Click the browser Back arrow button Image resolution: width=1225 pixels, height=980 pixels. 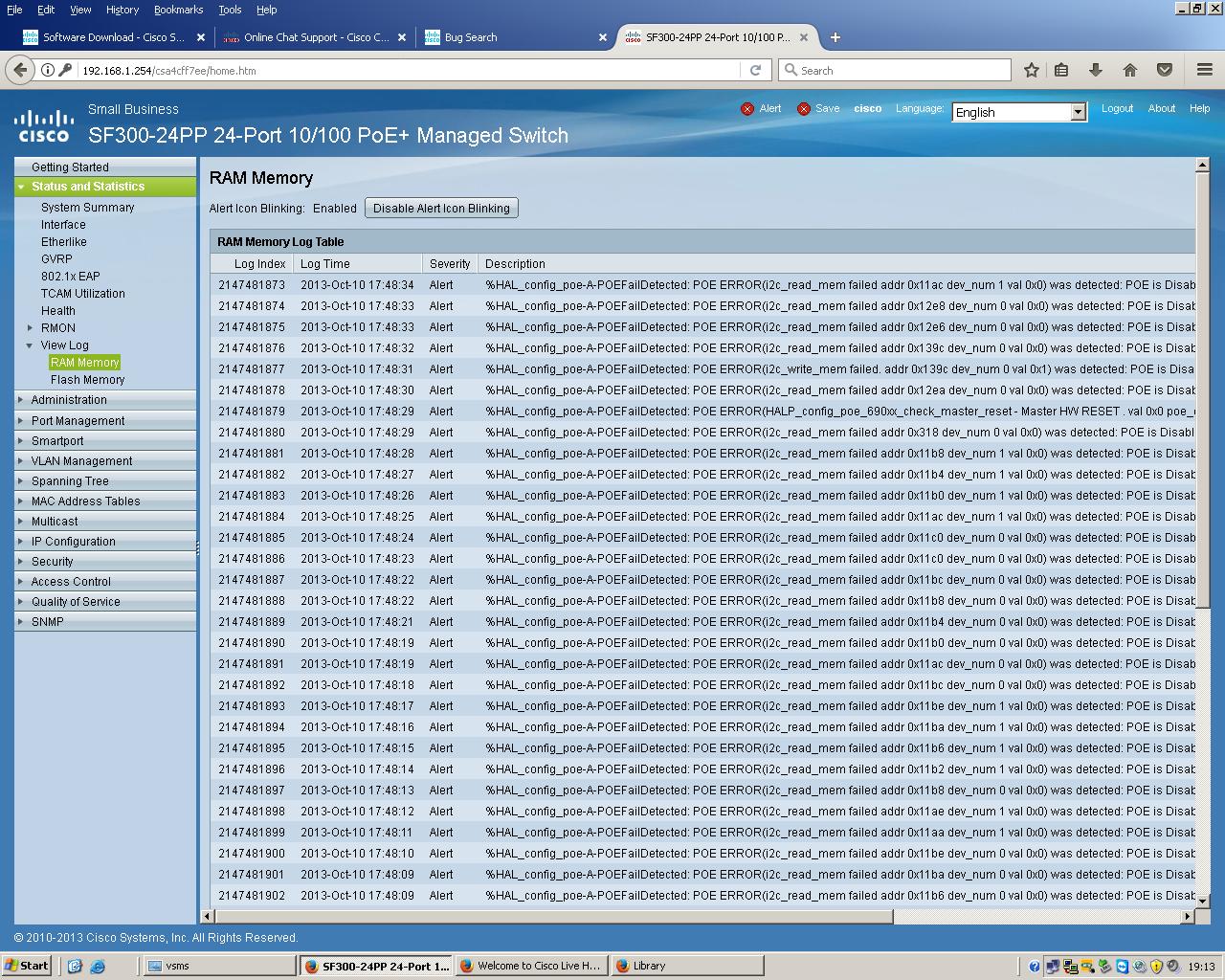(20, 70)
